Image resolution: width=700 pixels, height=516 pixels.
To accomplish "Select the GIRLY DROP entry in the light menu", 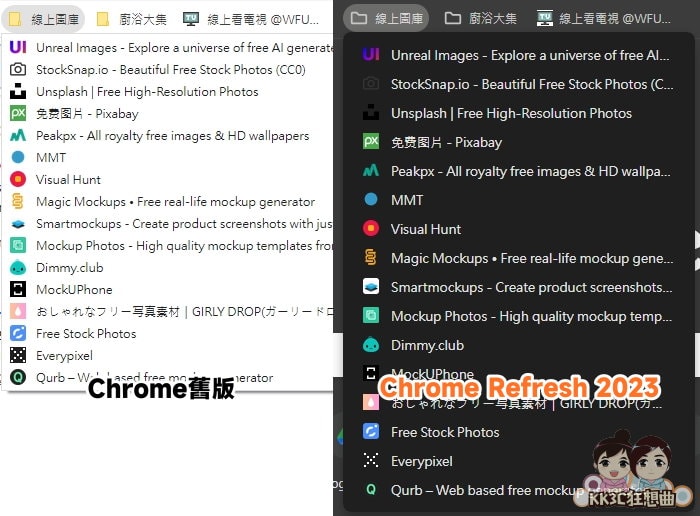I will 168,311.
